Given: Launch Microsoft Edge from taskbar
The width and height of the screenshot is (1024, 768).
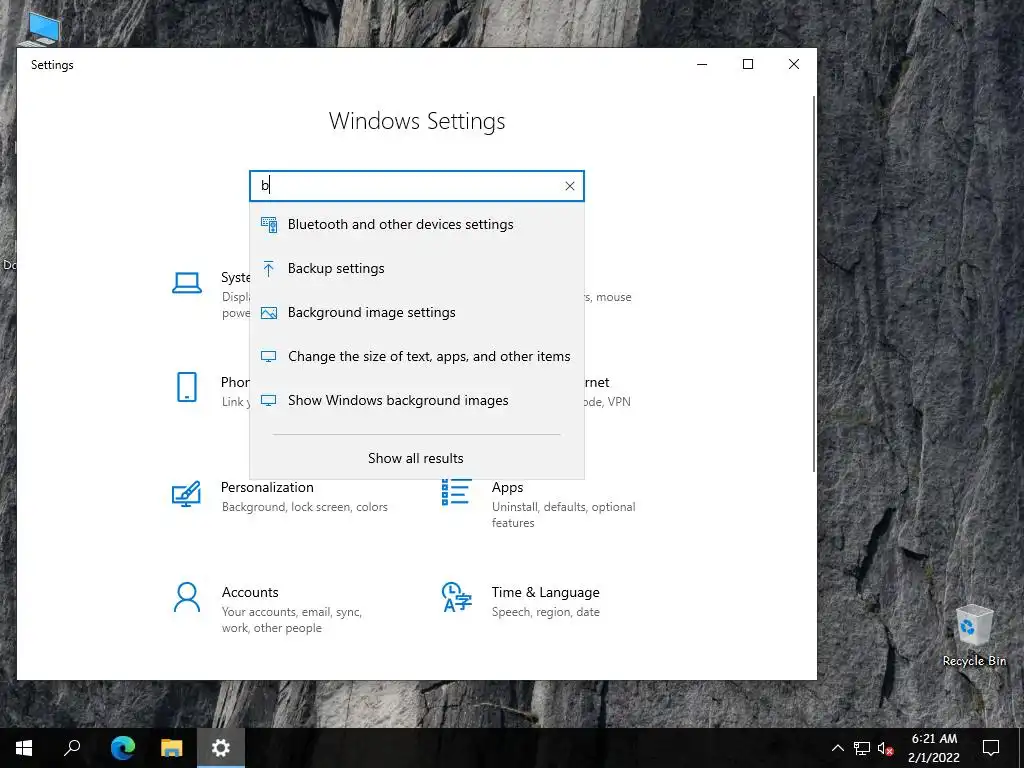Looking at the screenshot, I should 123,748.
